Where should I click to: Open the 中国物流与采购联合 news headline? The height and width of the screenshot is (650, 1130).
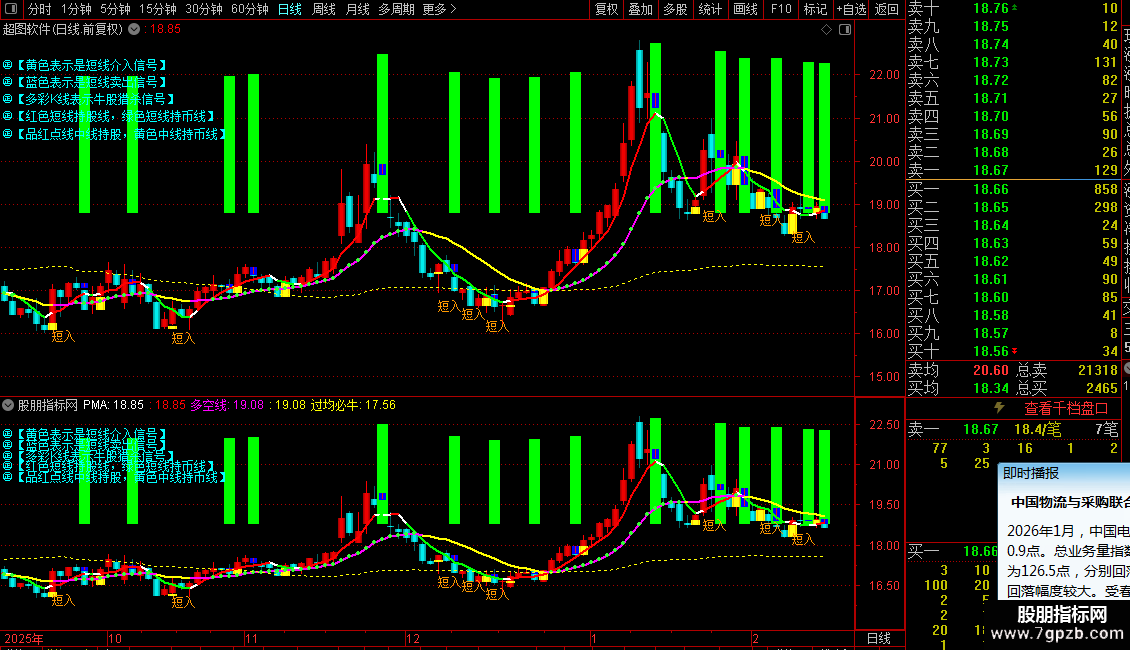(x=1069, y=502)
